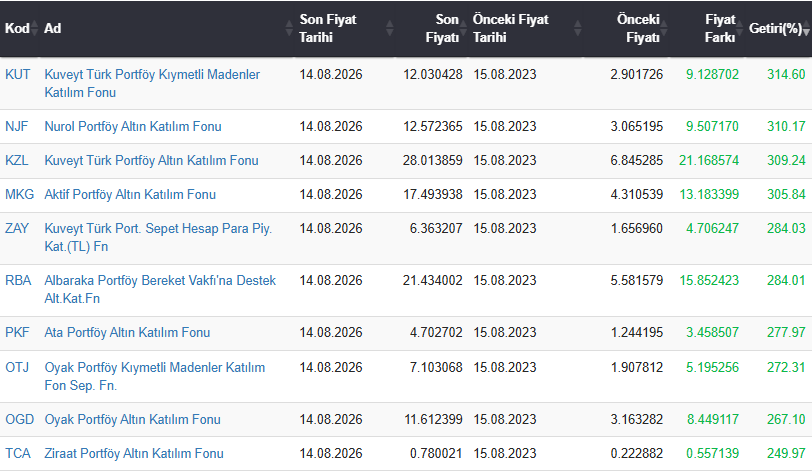The width and height of the screenshot is (812, 471).
Task: Open Ziraat Portföy Altın Katılım Fonu
Action: (x=134, y=453)
